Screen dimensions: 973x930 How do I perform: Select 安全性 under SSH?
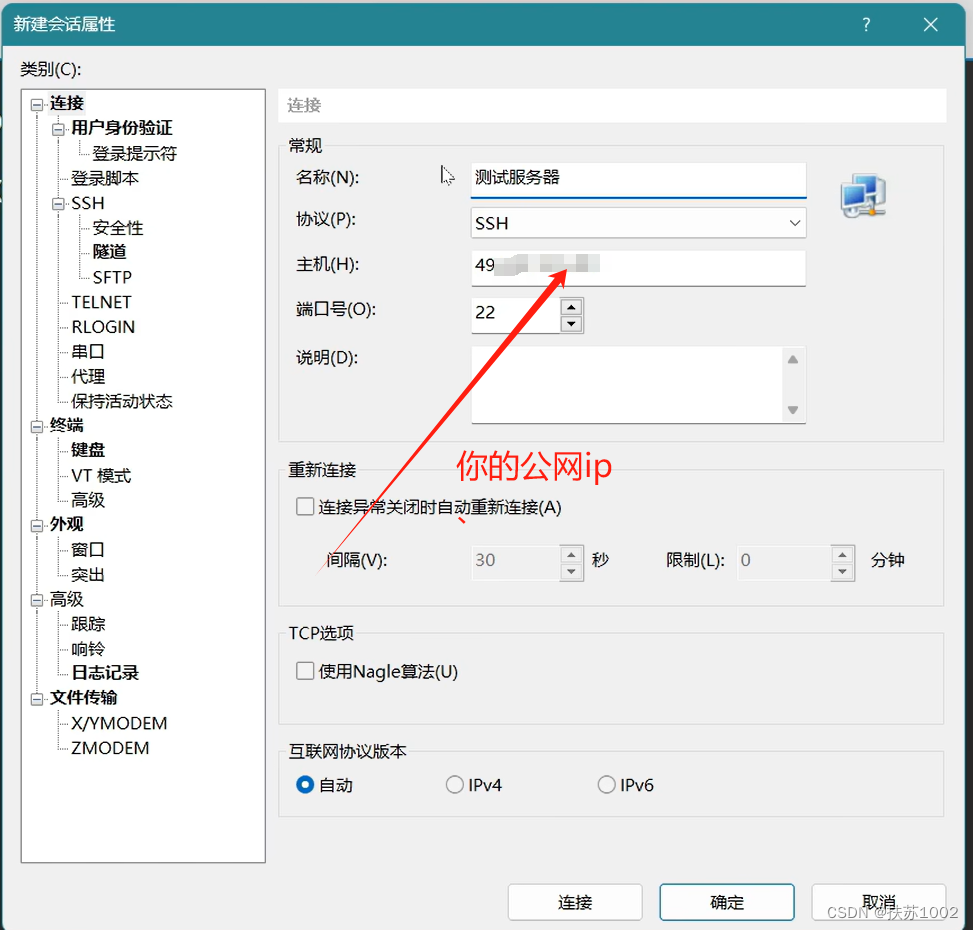click(118, 228)
